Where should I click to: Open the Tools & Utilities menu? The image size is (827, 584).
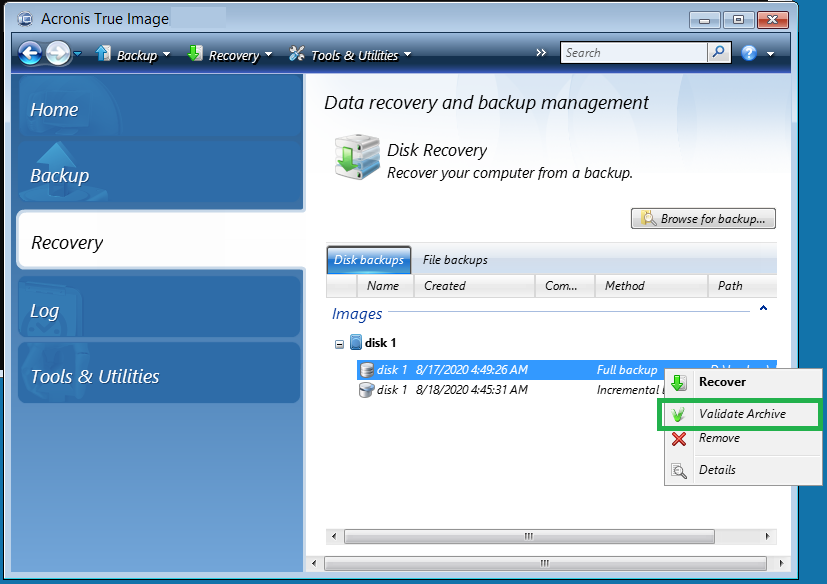click(349, 54)
